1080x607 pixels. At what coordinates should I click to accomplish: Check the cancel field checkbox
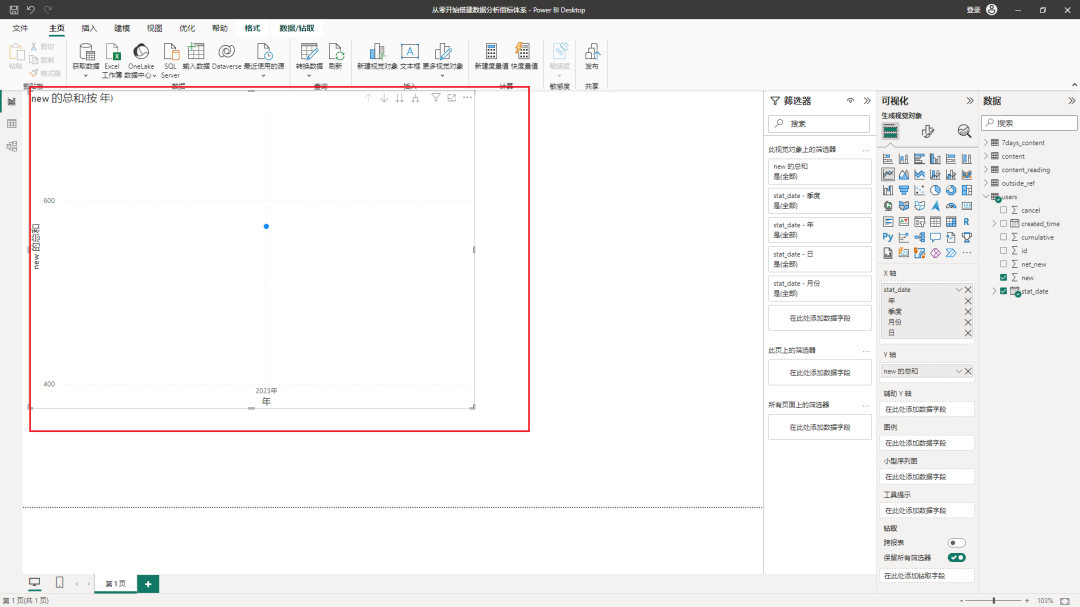1004,210
